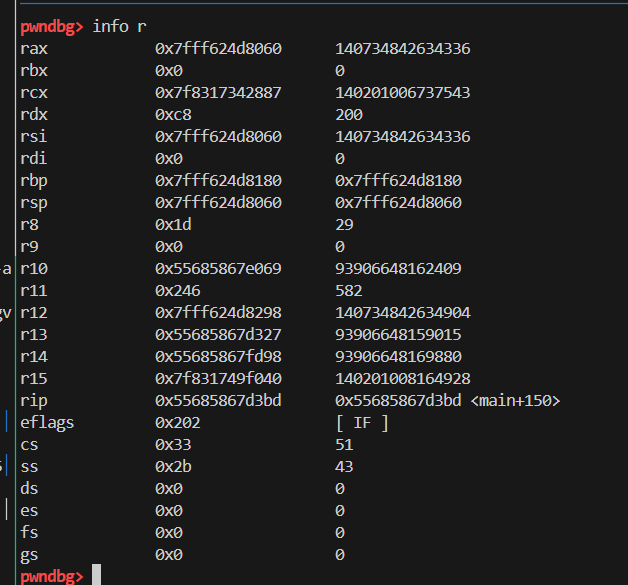Click the rsp hex value in second column

coord(218,202)
